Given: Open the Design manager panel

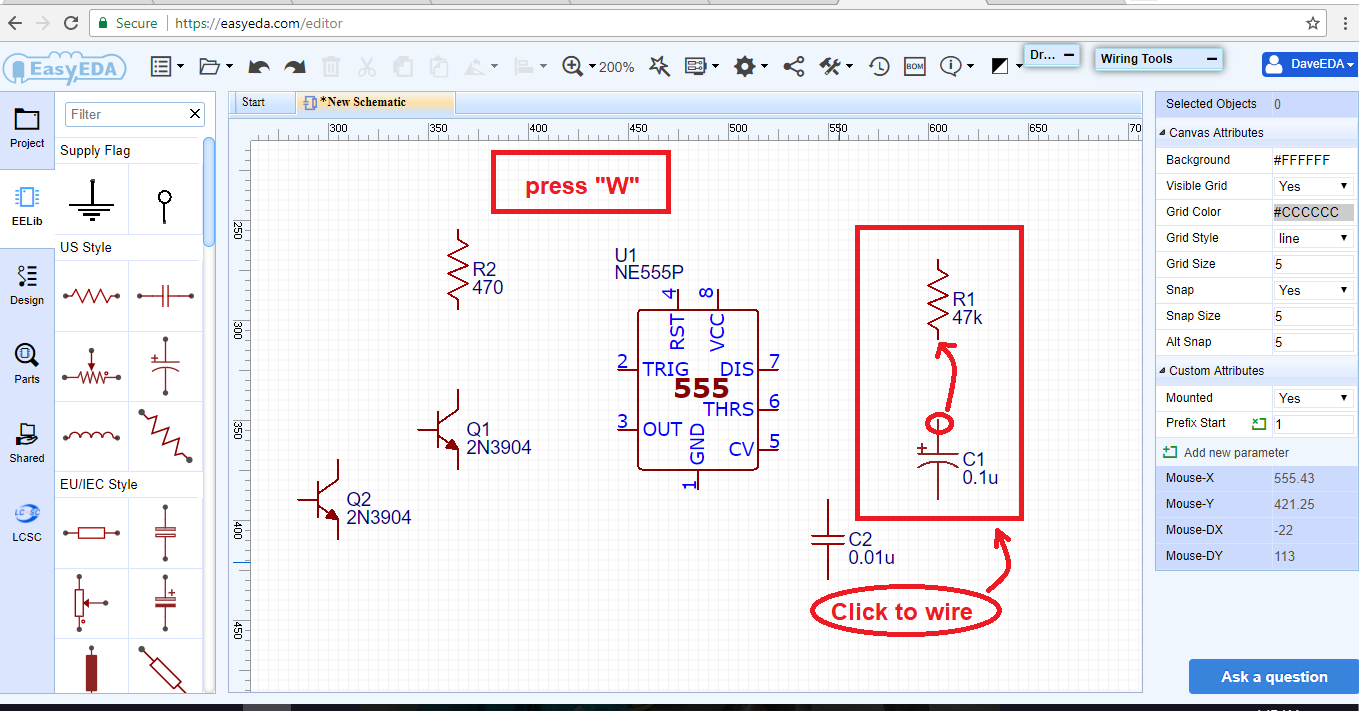Looking at the screenshot, I should coord(27,285).
